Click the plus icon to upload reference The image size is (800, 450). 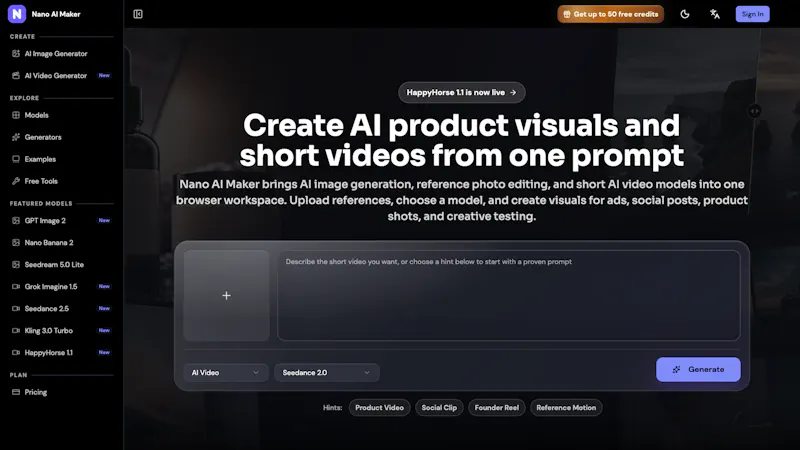(227, 295)
